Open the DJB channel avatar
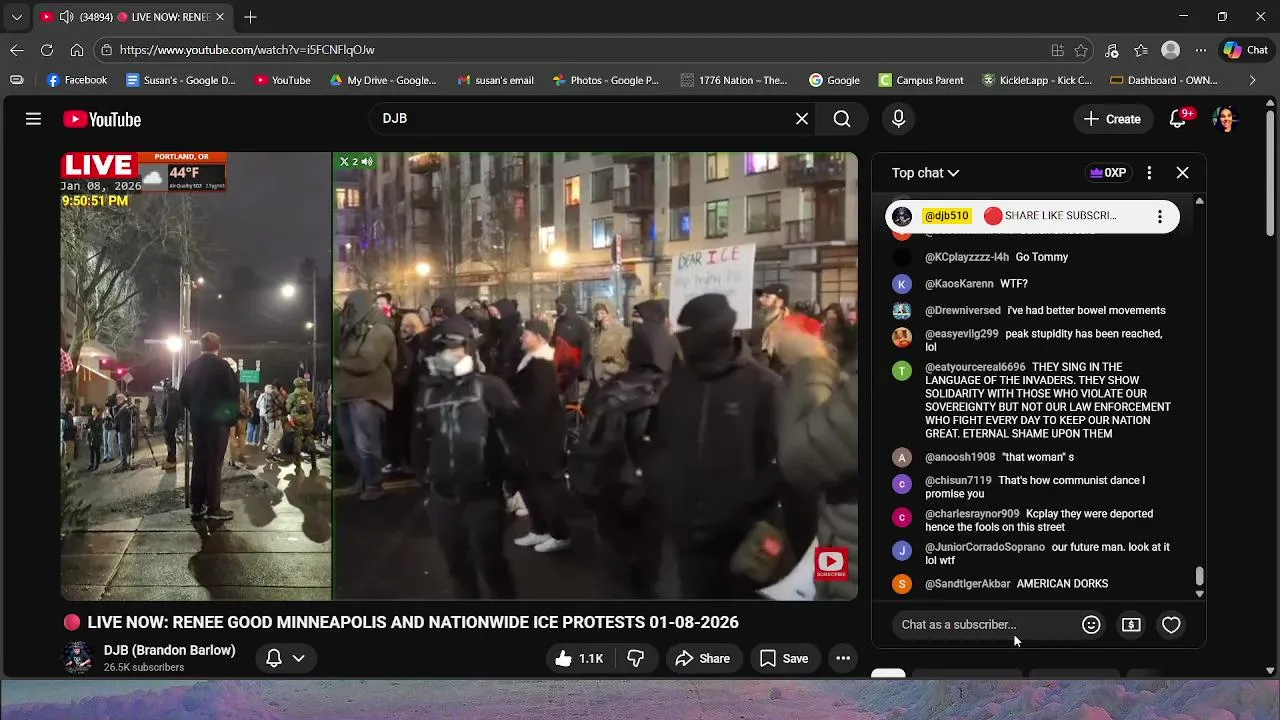Viewport: 1280px width, 720px height. pos(77,658)
